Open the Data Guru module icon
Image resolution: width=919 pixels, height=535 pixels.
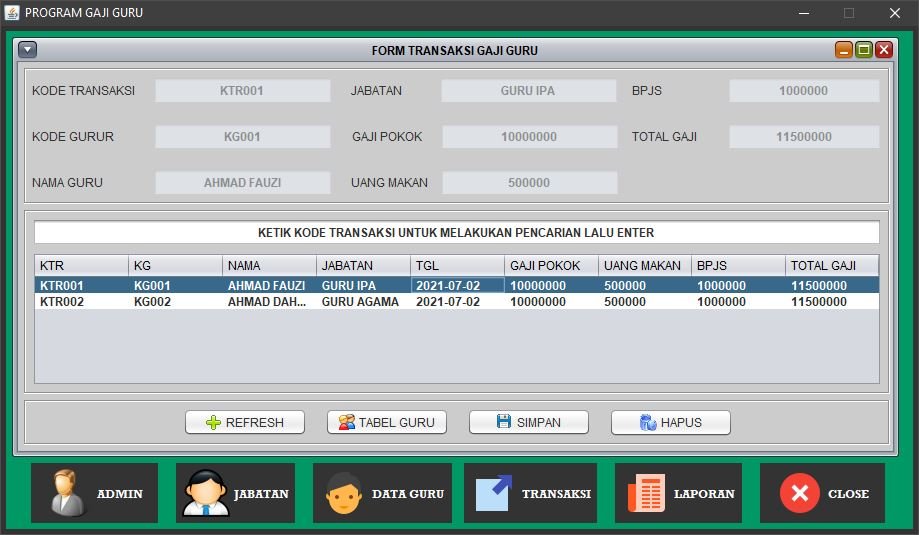pos(382,493)
